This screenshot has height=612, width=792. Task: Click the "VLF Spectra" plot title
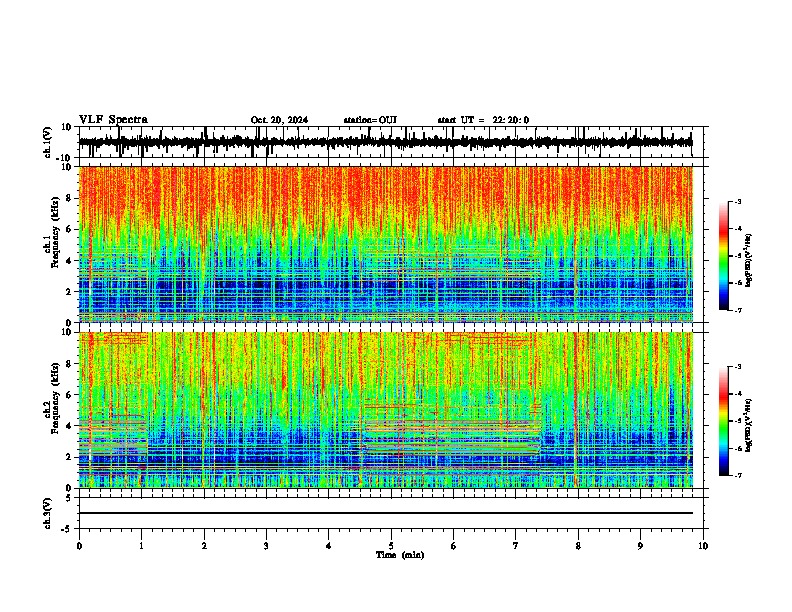(x=113, y=120)
